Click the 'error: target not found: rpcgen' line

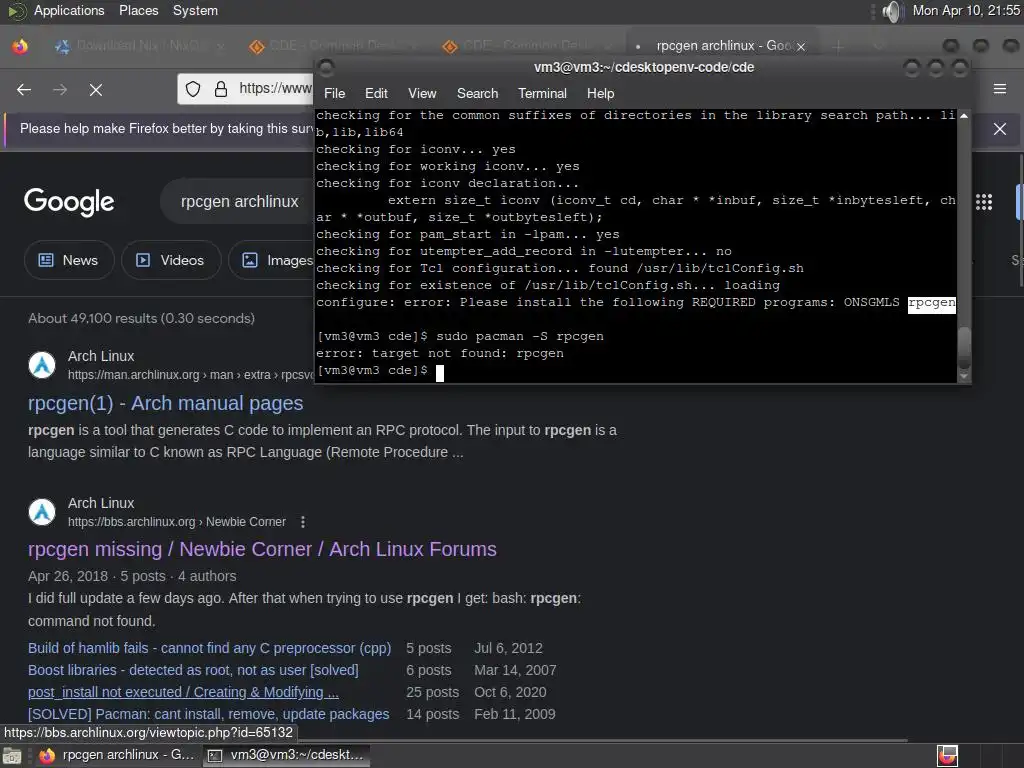(440, 353)
